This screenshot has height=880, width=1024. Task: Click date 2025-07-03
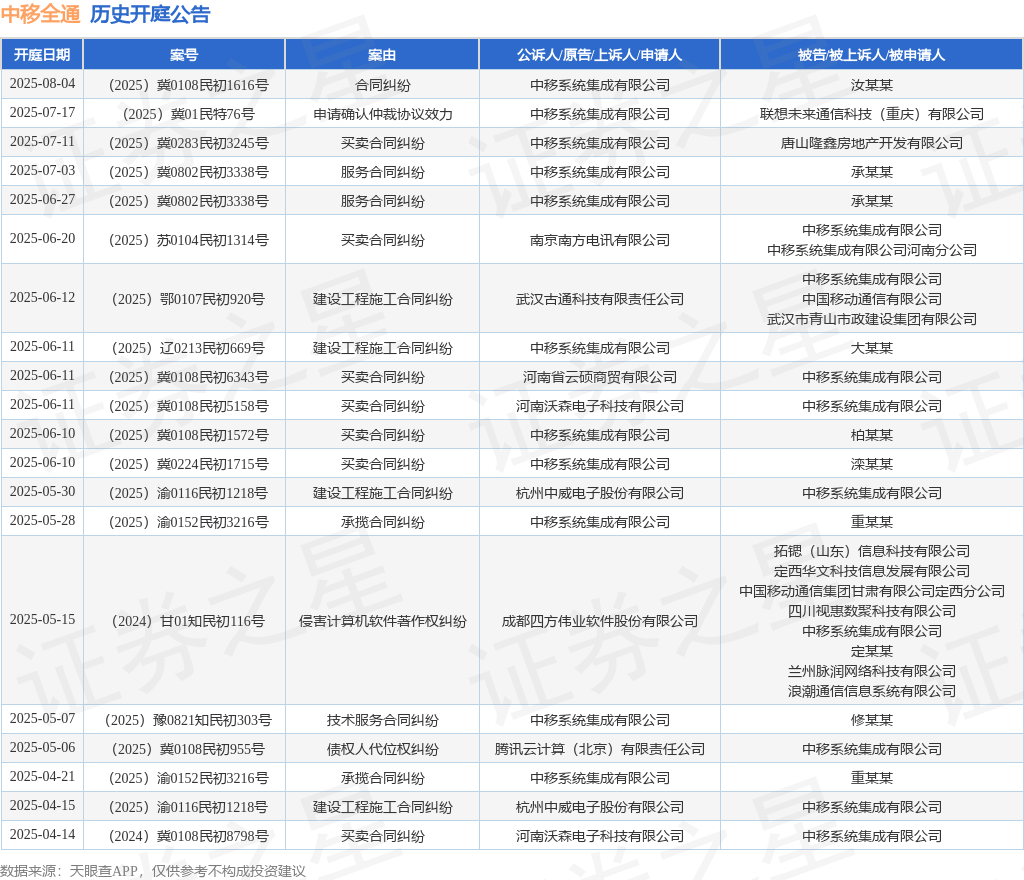(42, 170)
